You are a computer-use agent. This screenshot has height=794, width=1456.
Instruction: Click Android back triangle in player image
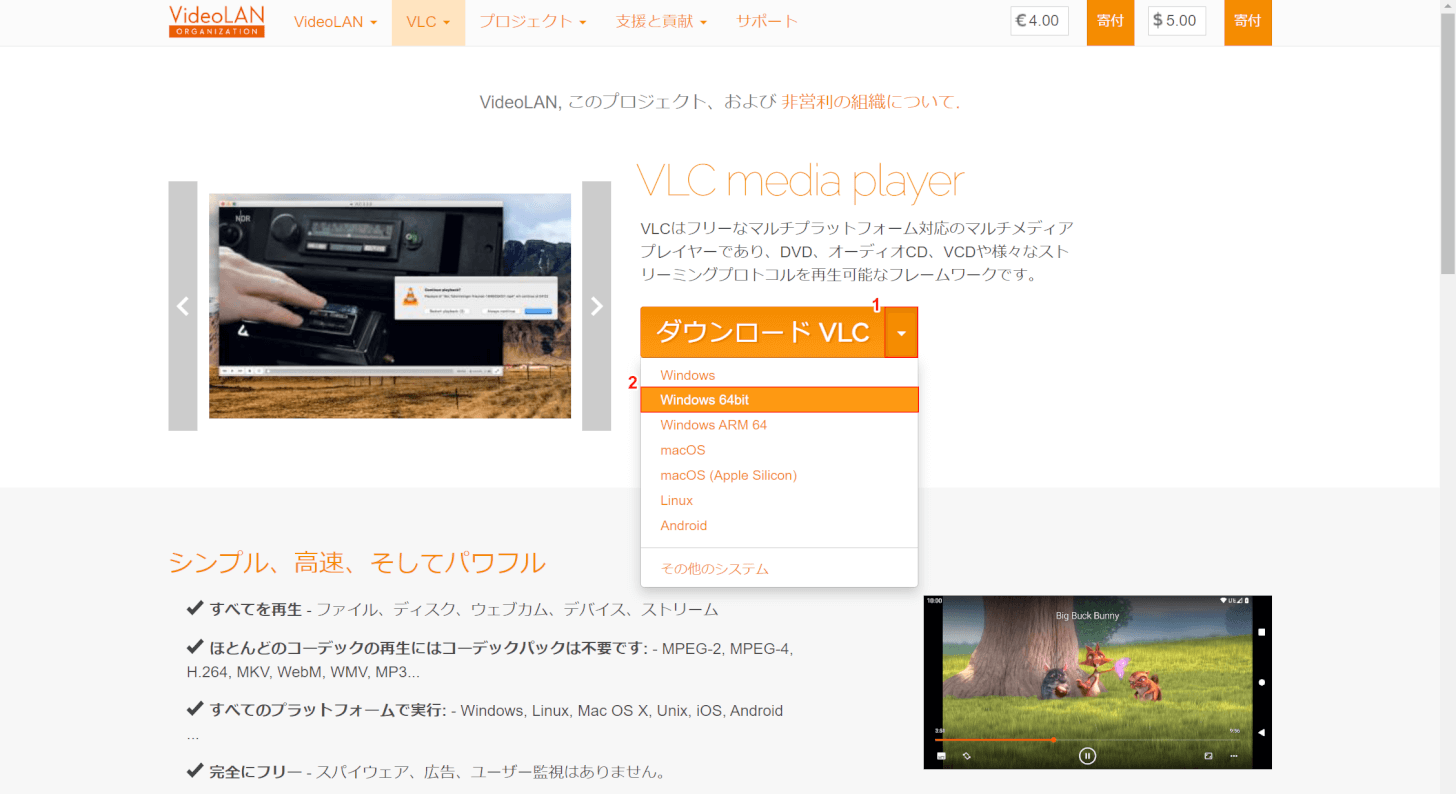[x=1261, y=733]
